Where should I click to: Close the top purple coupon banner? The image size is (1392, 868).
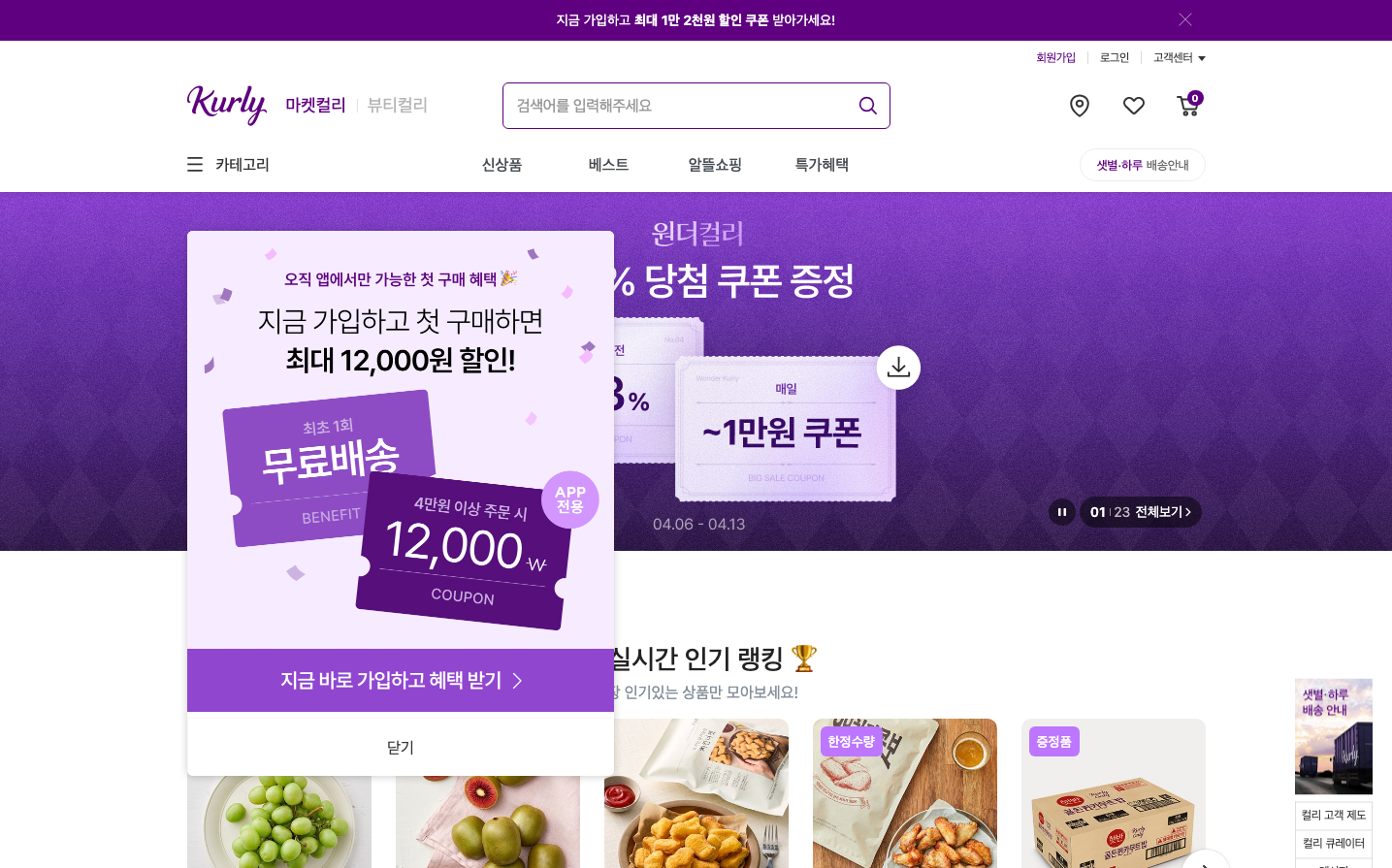click(1185, 19)
